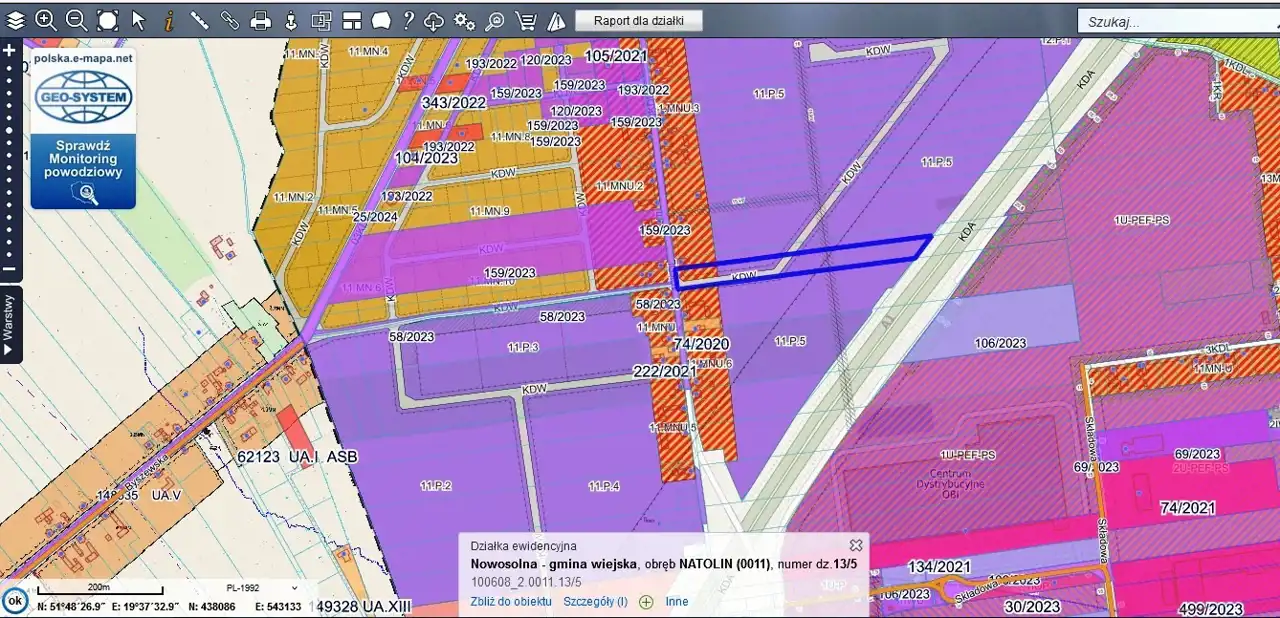Choose the ruler measurement tool

(199, 20)
